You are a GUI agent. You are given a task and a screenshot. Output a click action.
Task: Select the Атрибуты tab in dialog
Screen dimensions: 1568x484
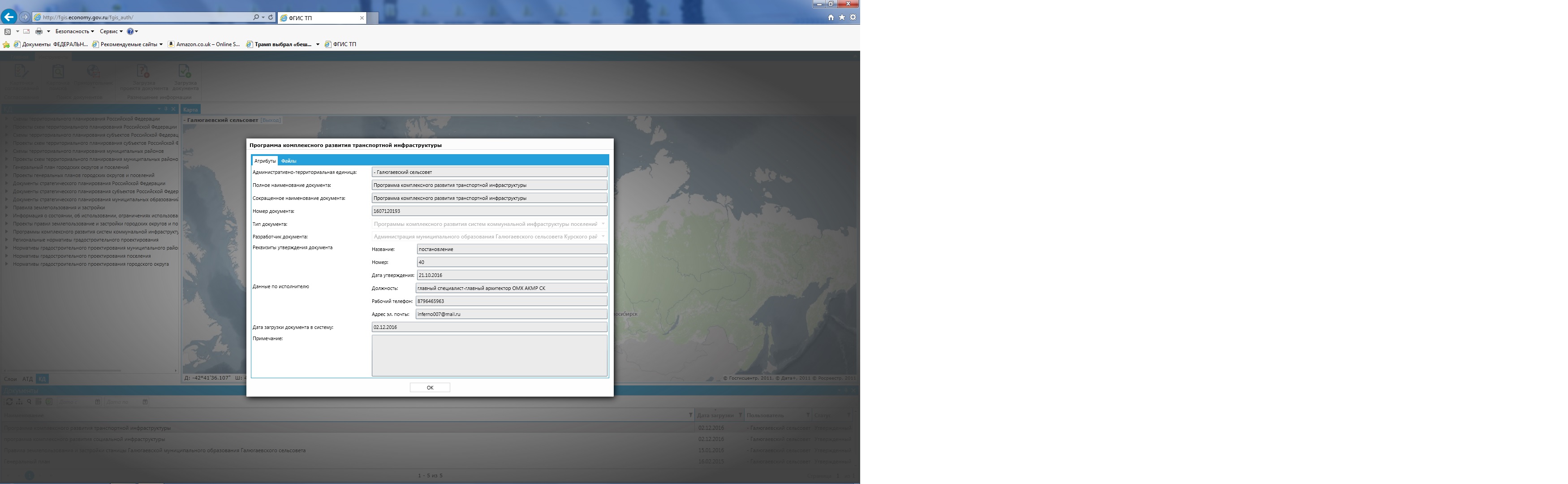(x=265, y=161)
